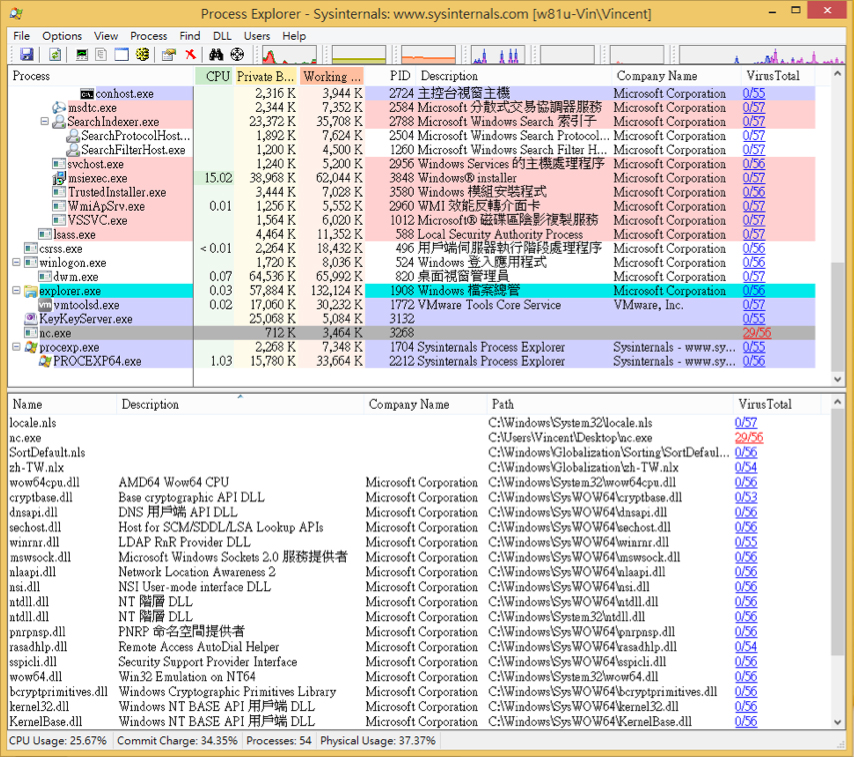Open the VirusTotal 0/56 link for explorer.exe

coord(754,290)
